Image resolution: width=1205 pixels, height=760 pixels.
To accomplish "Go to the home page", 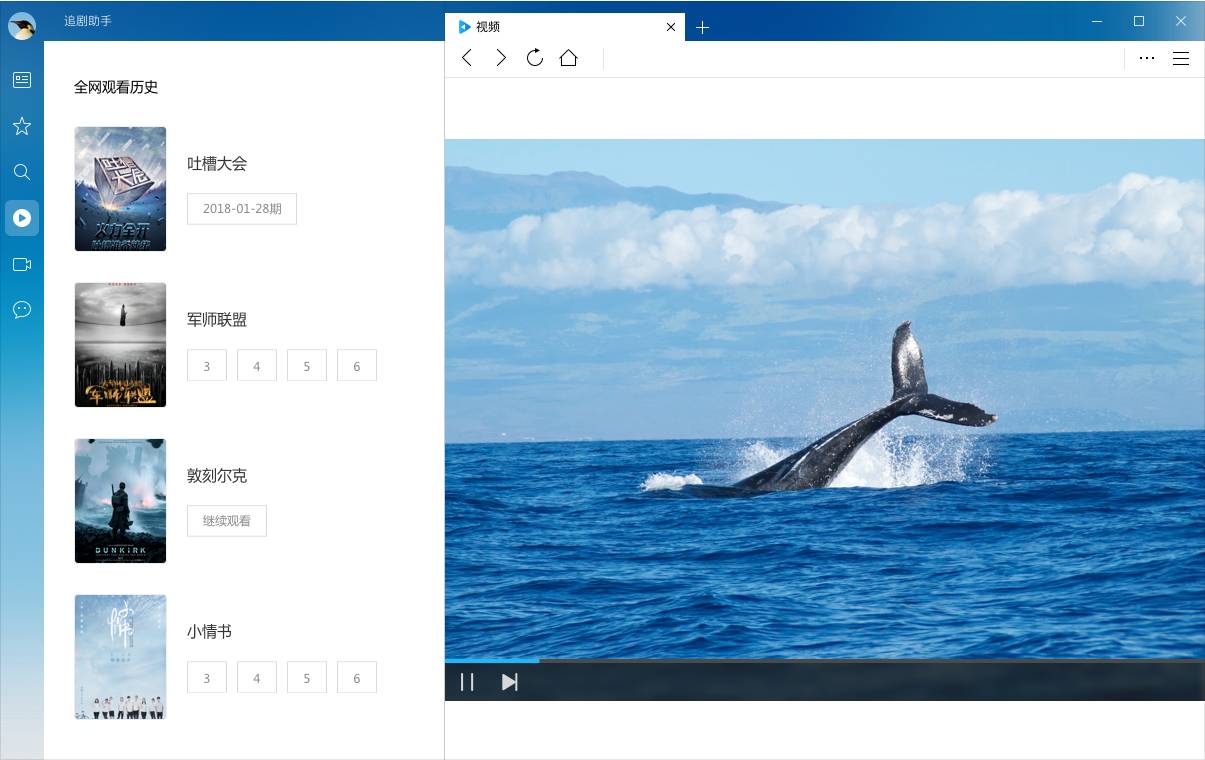I will coord(569,58).
